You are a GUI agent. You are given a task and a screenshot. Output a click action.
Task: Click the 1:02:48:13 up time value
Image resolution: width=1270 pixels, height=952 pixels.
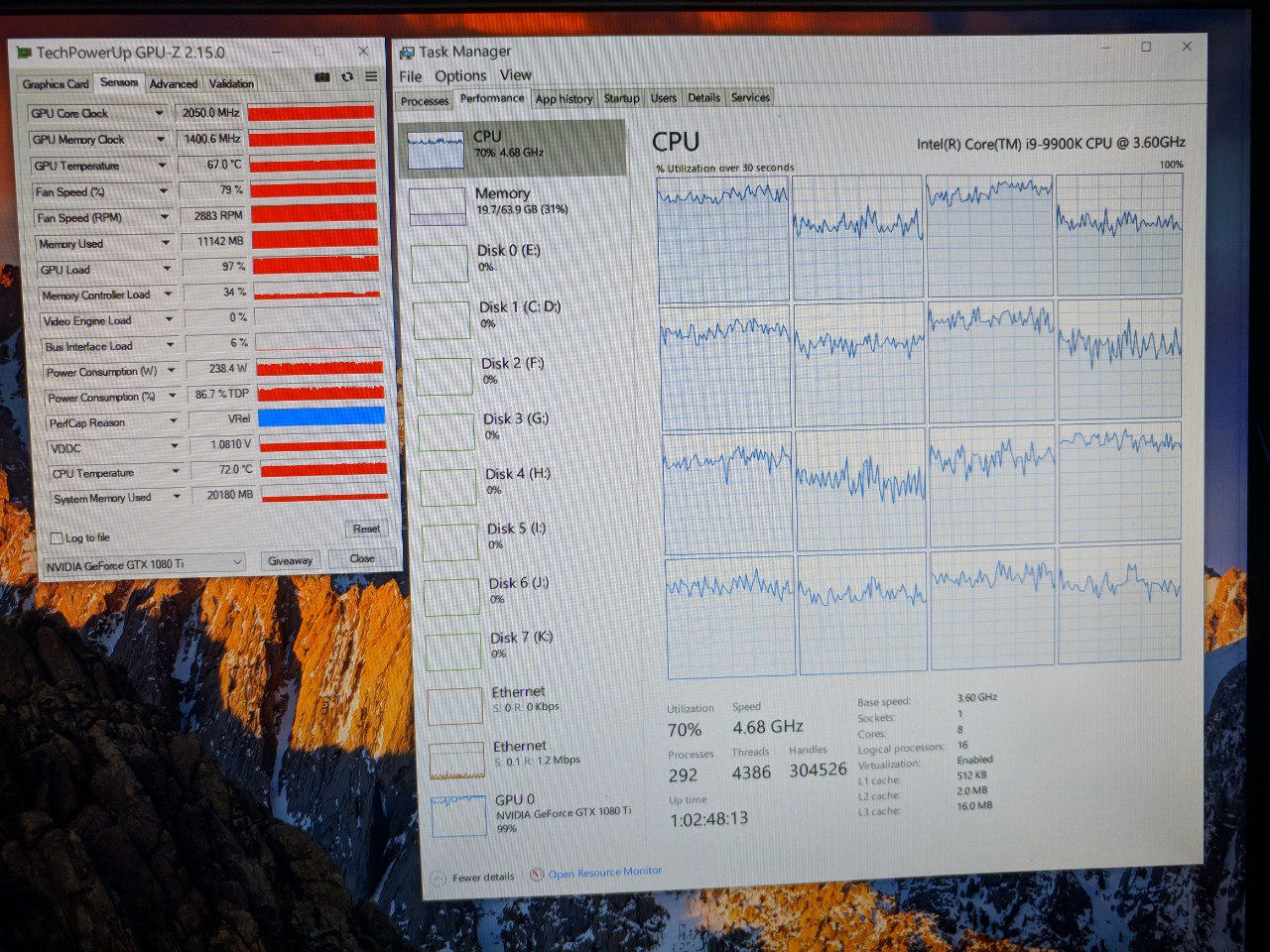708,819
